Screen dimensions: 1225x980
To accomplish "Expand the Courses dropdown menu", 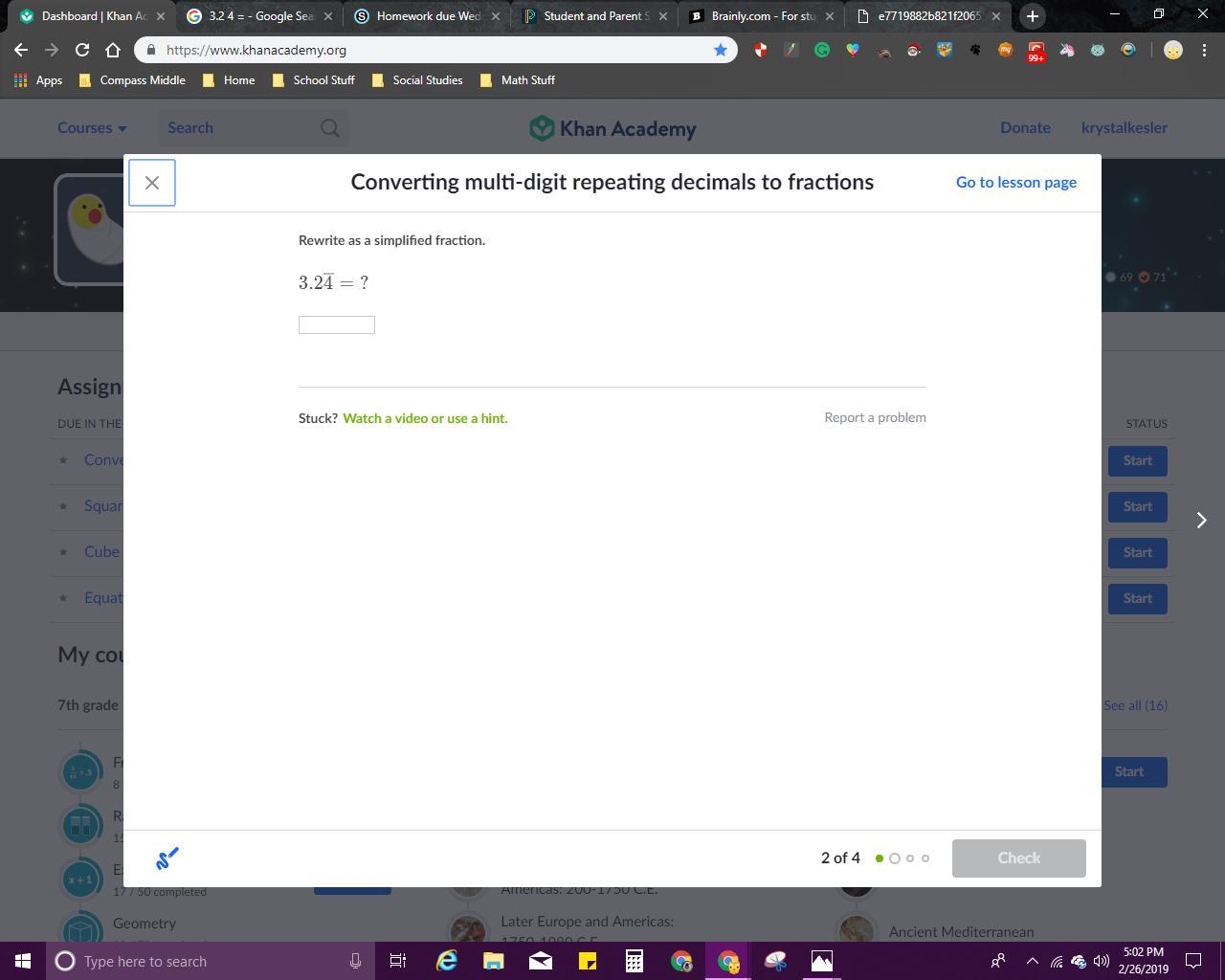I will (x=92, y=127).
